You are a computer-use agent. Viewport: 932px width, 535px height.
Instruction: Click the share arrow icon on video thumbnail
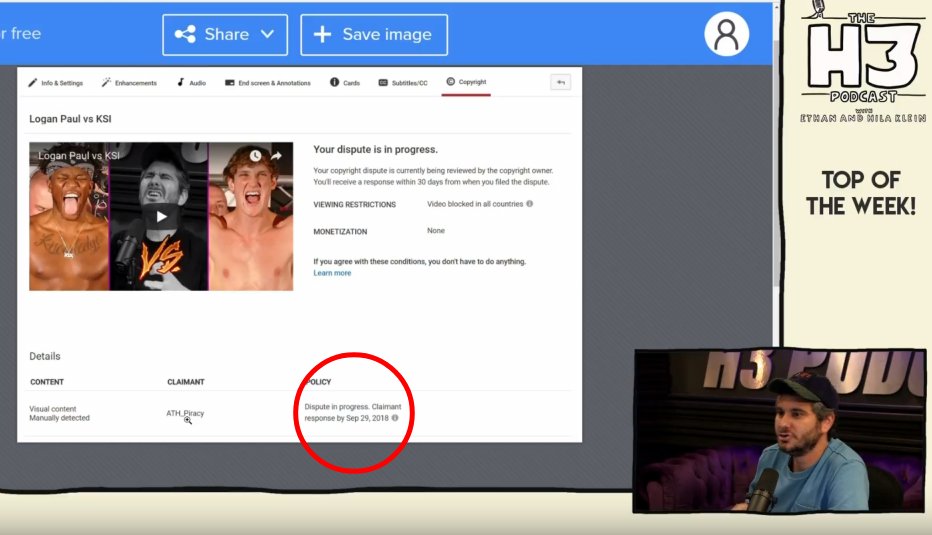coord(276,156)
